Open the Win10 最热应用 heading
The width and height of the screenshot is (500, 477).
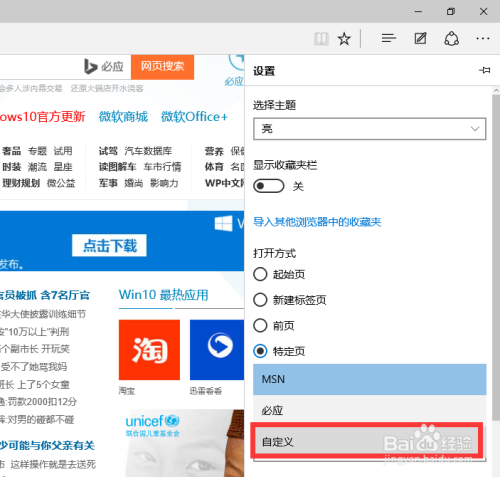click(x=163, y=295)
